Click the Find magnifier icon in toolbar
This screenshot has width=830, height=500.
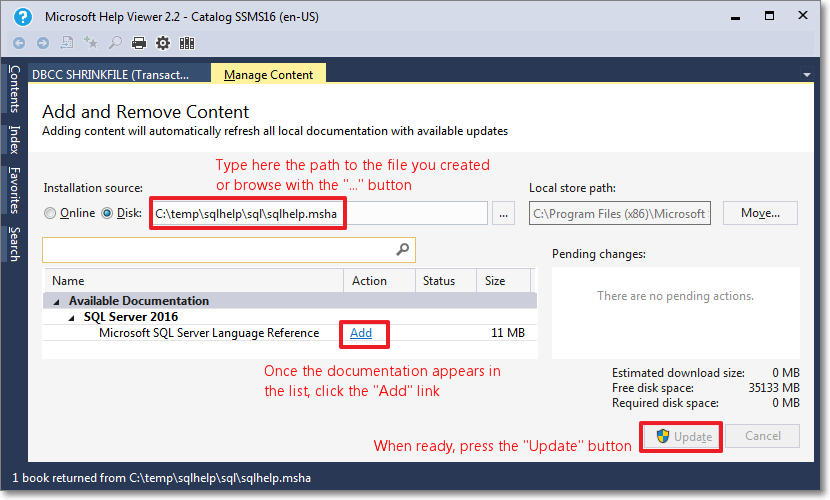pos(115,43)
